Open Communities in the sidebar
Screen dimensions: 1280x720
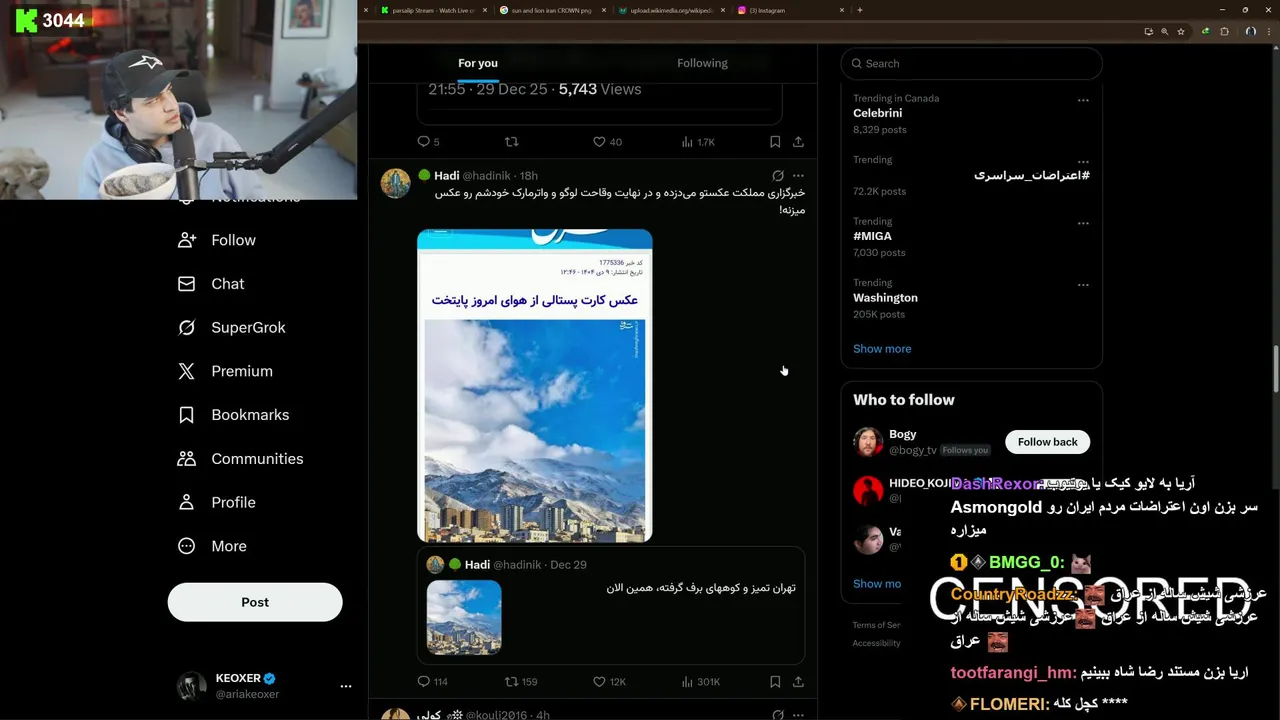point(240,459)
